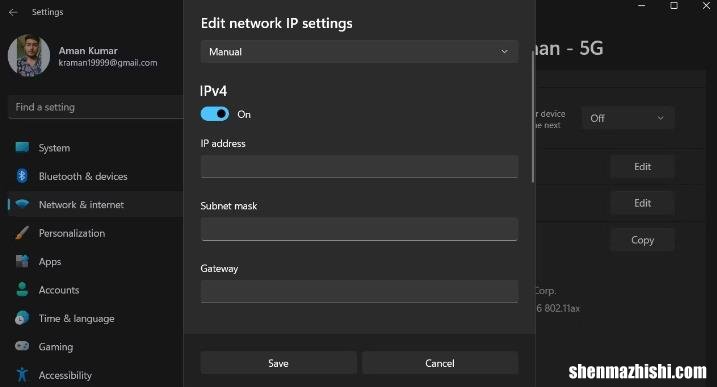Click the Accounts person icon
The height and width of the screenshot is (387, 717).
pos(22,290)
